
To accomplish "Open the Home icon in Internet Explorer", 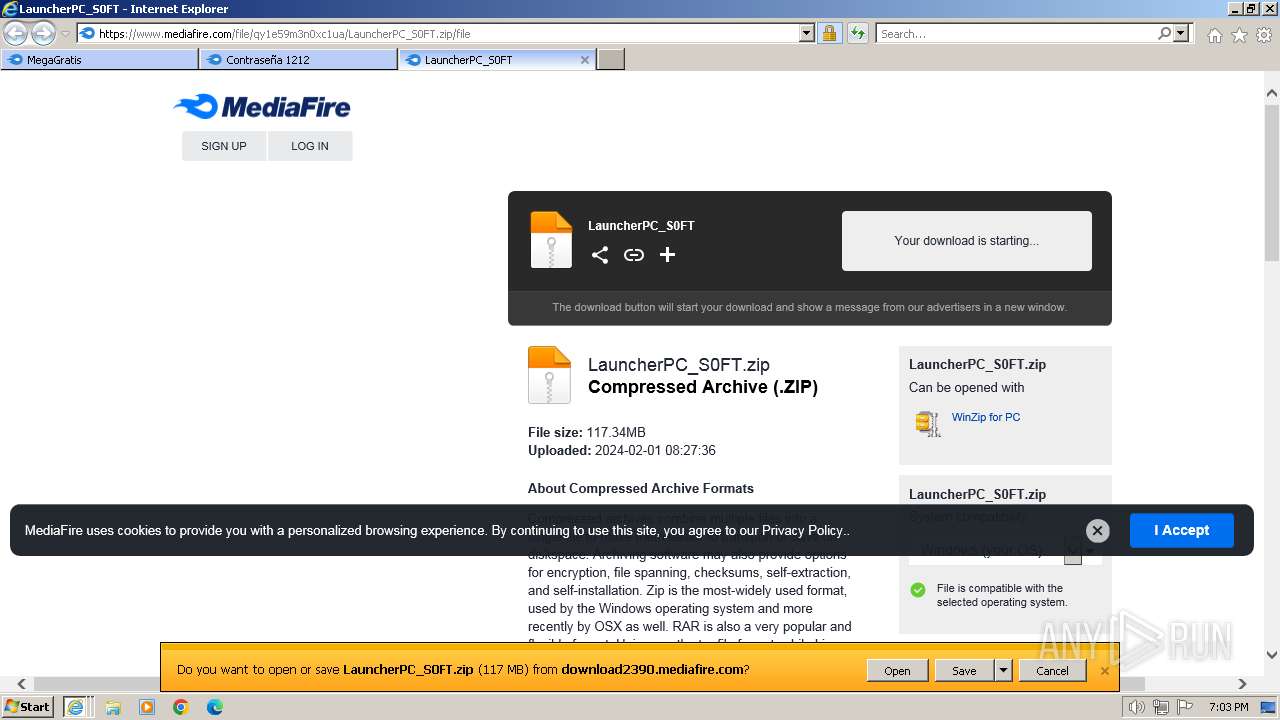I will point(1214,35).
